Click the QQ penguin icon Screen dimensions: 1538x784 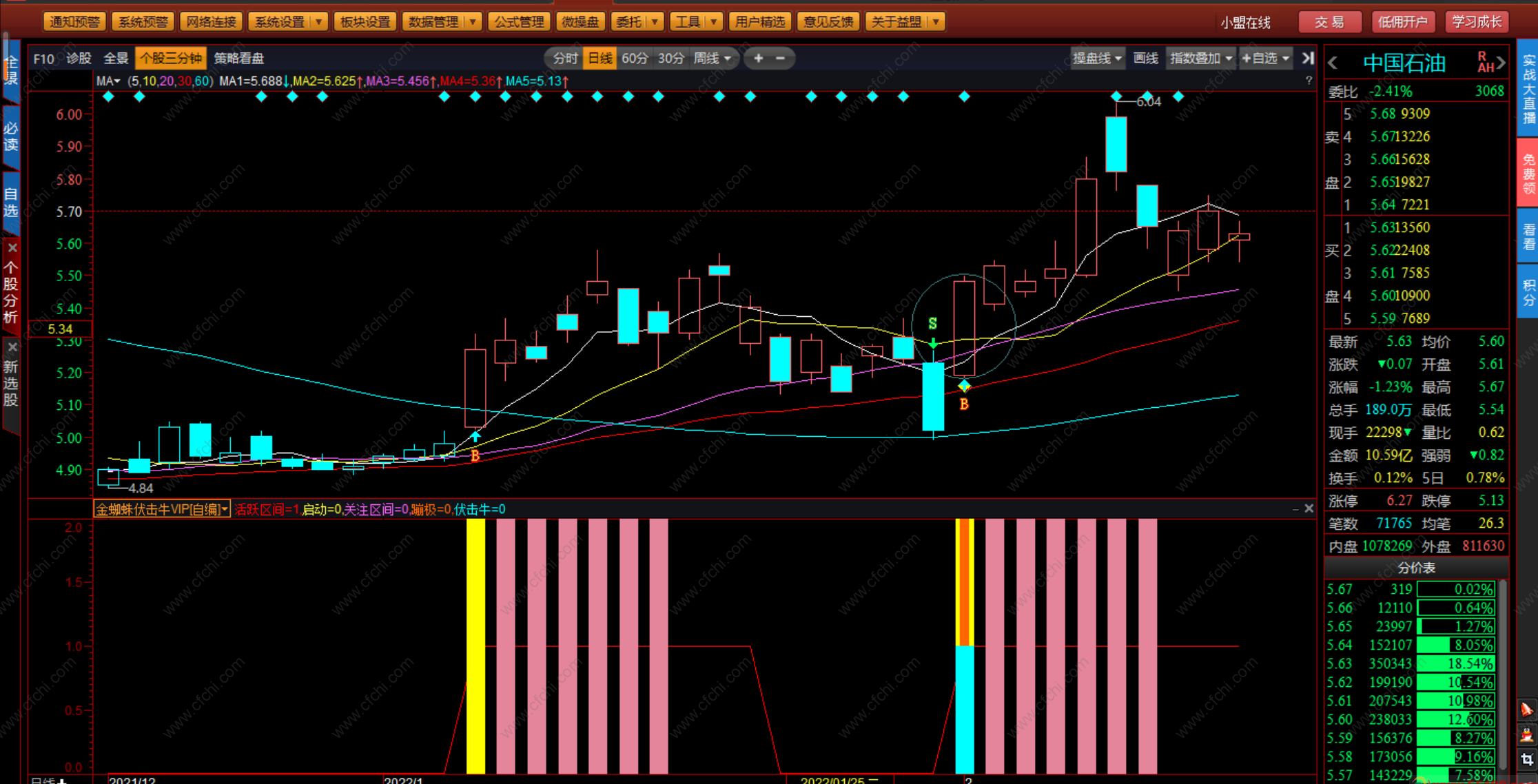[x=1526, y=735]
